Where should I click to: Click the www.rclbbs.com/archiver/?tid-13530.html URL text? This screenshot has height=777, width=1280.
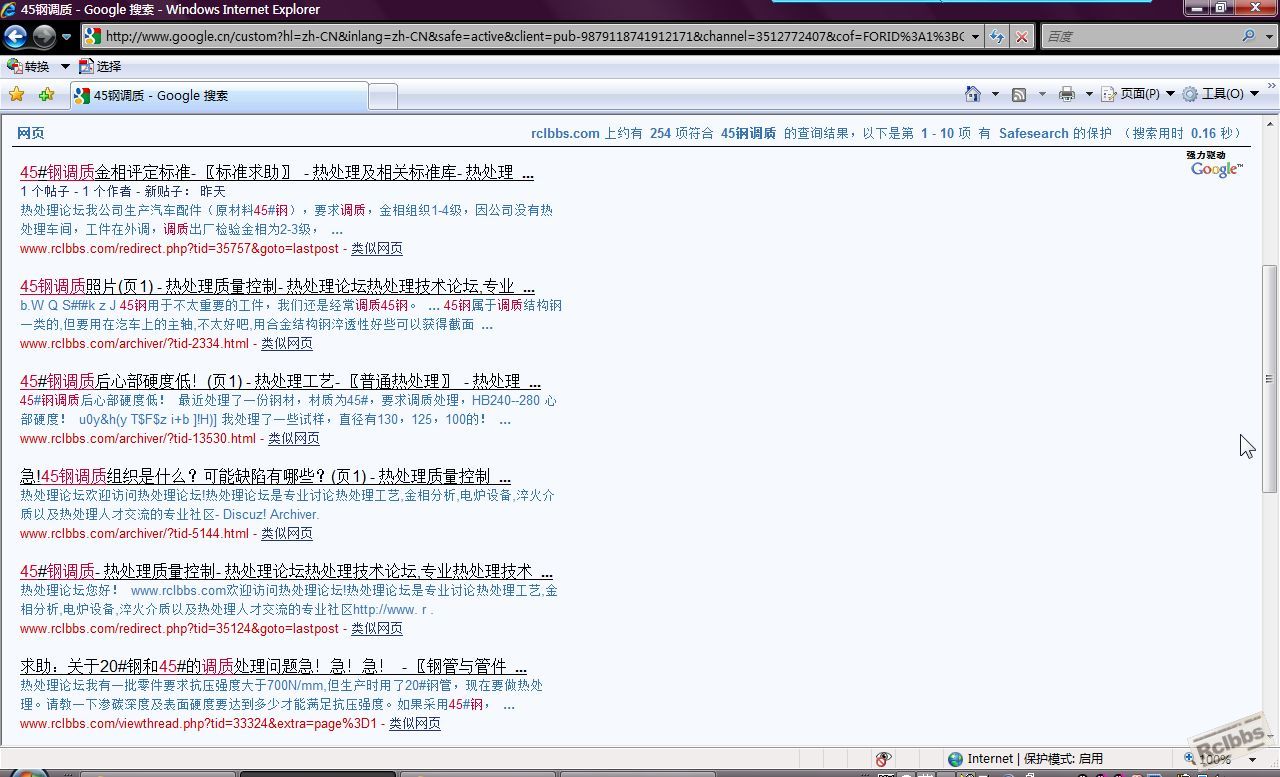[x=138, y=438]
